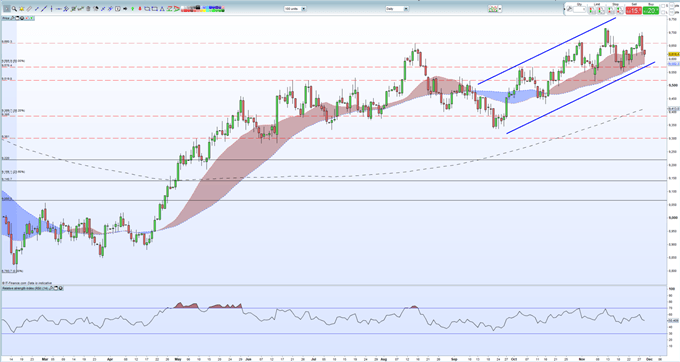Open the color palette swatches

tap(203, 9)
